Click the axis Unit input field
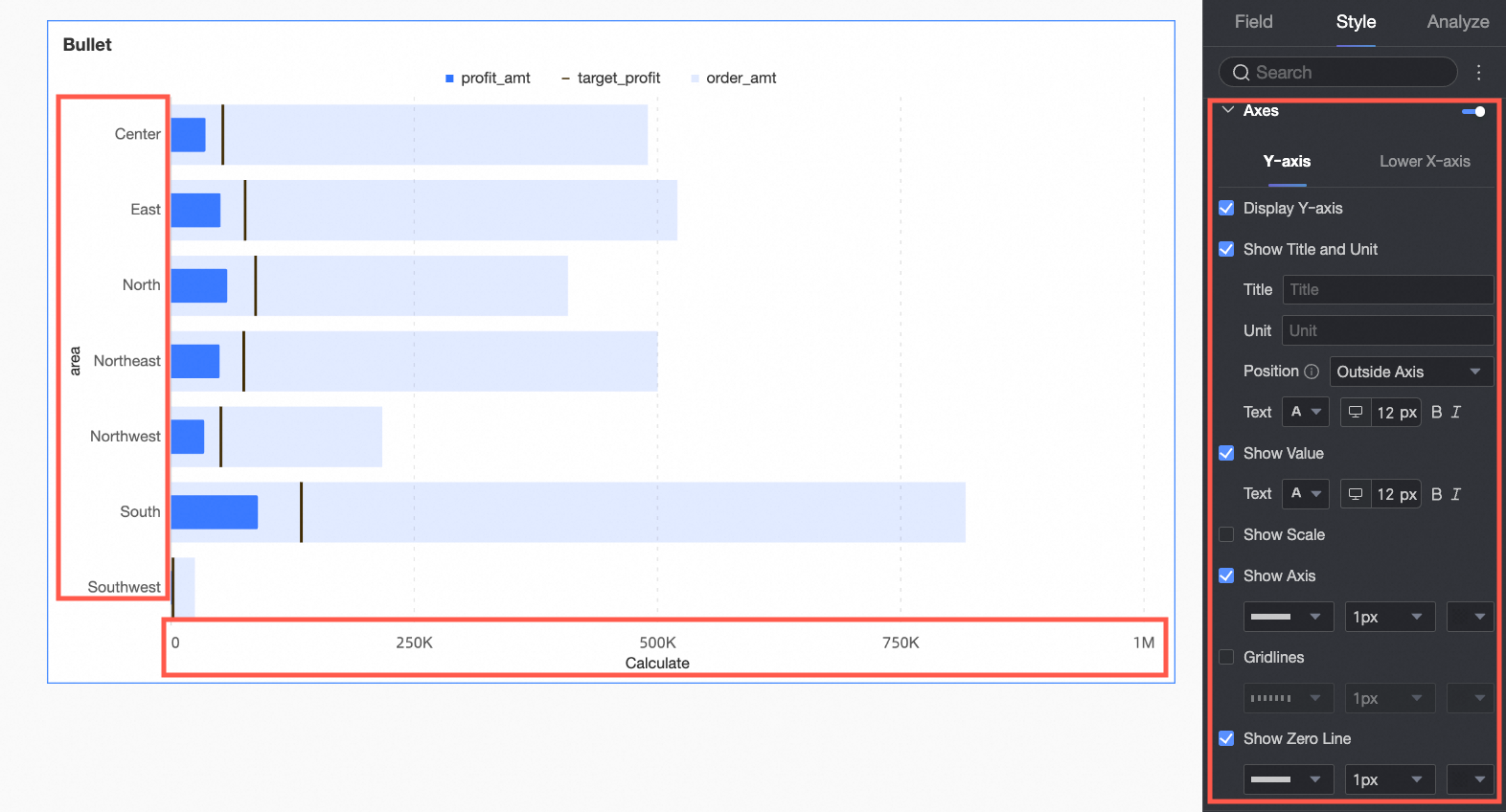The image size is (1506, 812). click(x=1388, y=330)
